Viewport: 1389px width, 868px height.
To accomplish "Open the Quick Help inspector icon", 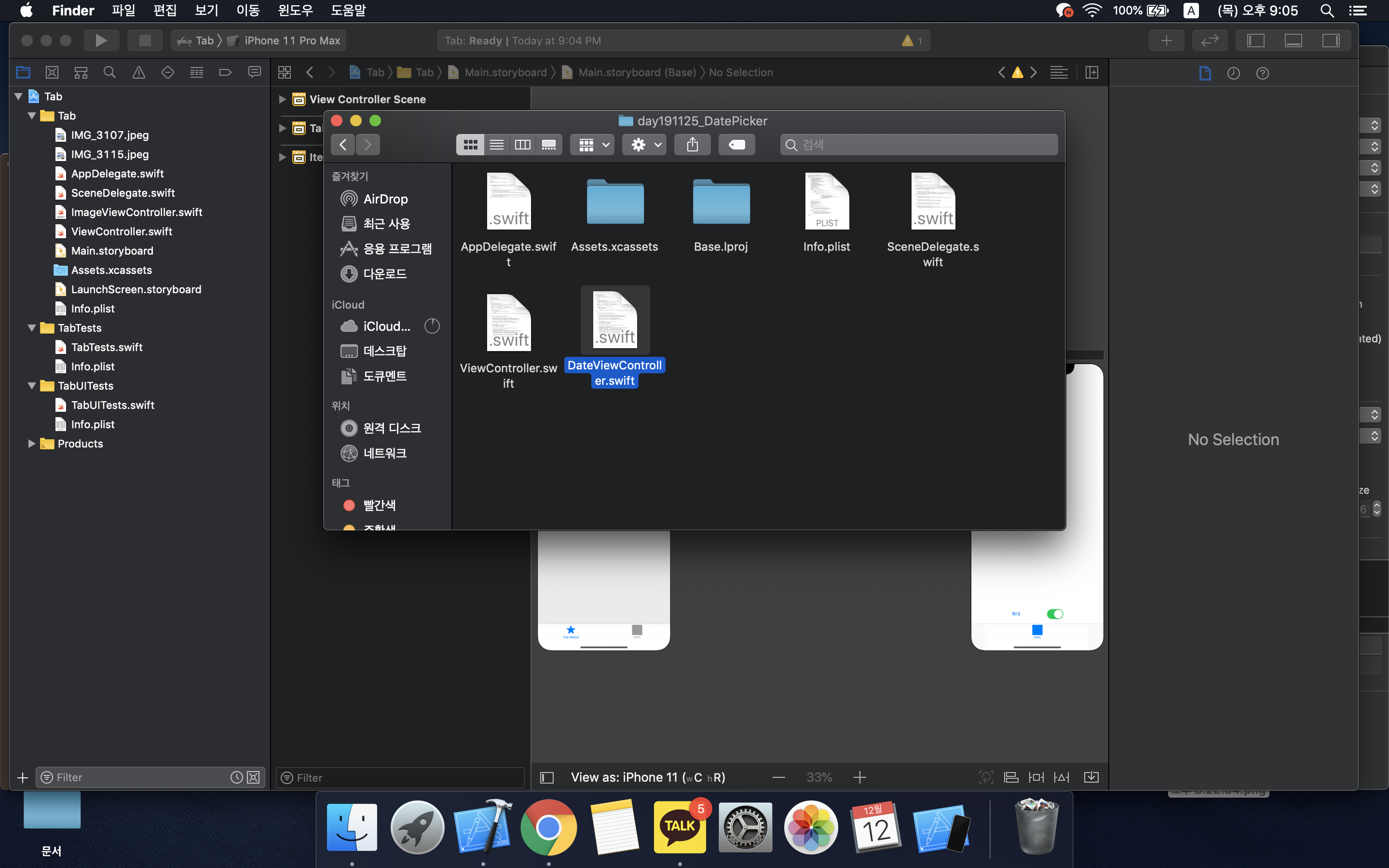I will (x=1262, y=73).
